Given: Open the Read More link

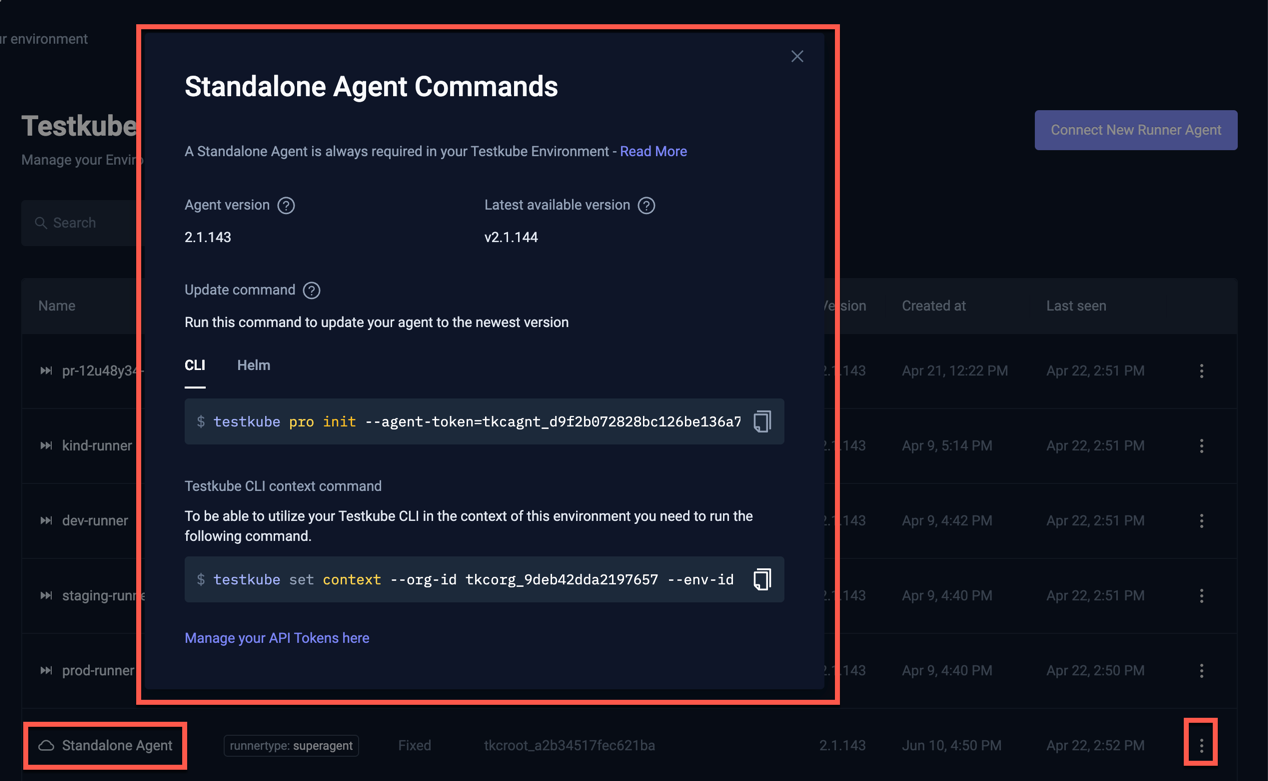Looking at the screenshot, I should pos(653,151).
